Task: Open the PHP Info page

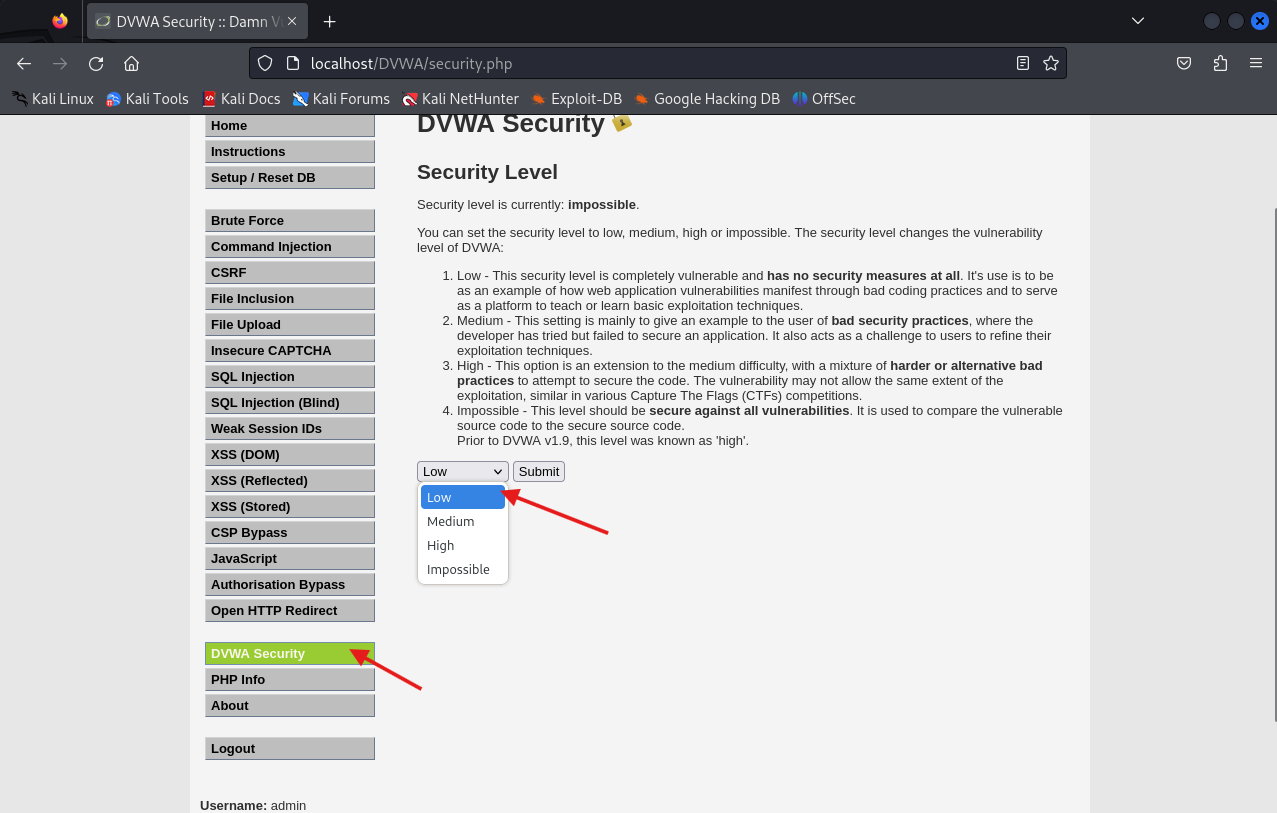Action: pos(290,680)
